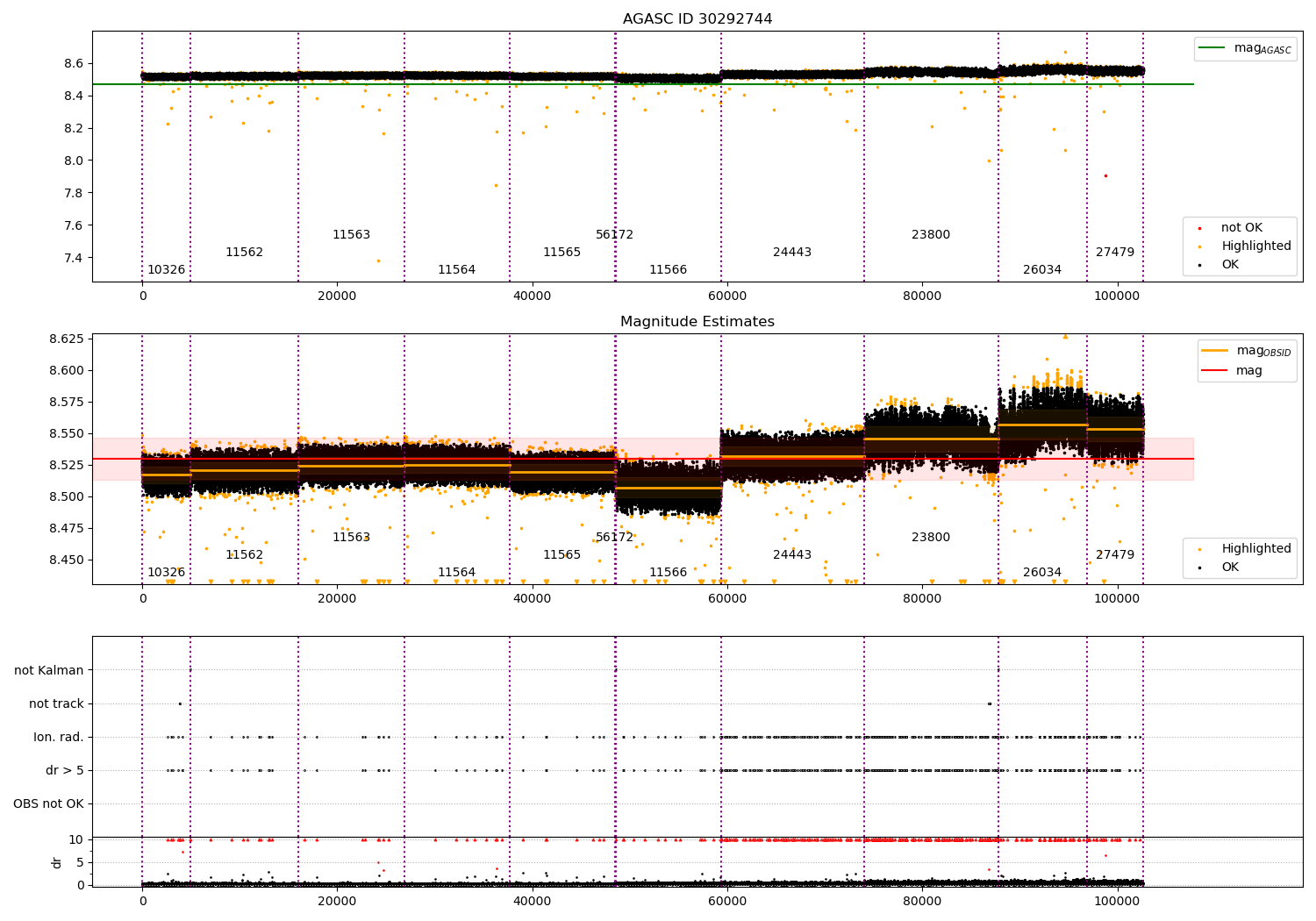Click the 8.450 y-axis tick in middle plot
The height and width of the screenshot is (921, 1316).
[65, 560]
